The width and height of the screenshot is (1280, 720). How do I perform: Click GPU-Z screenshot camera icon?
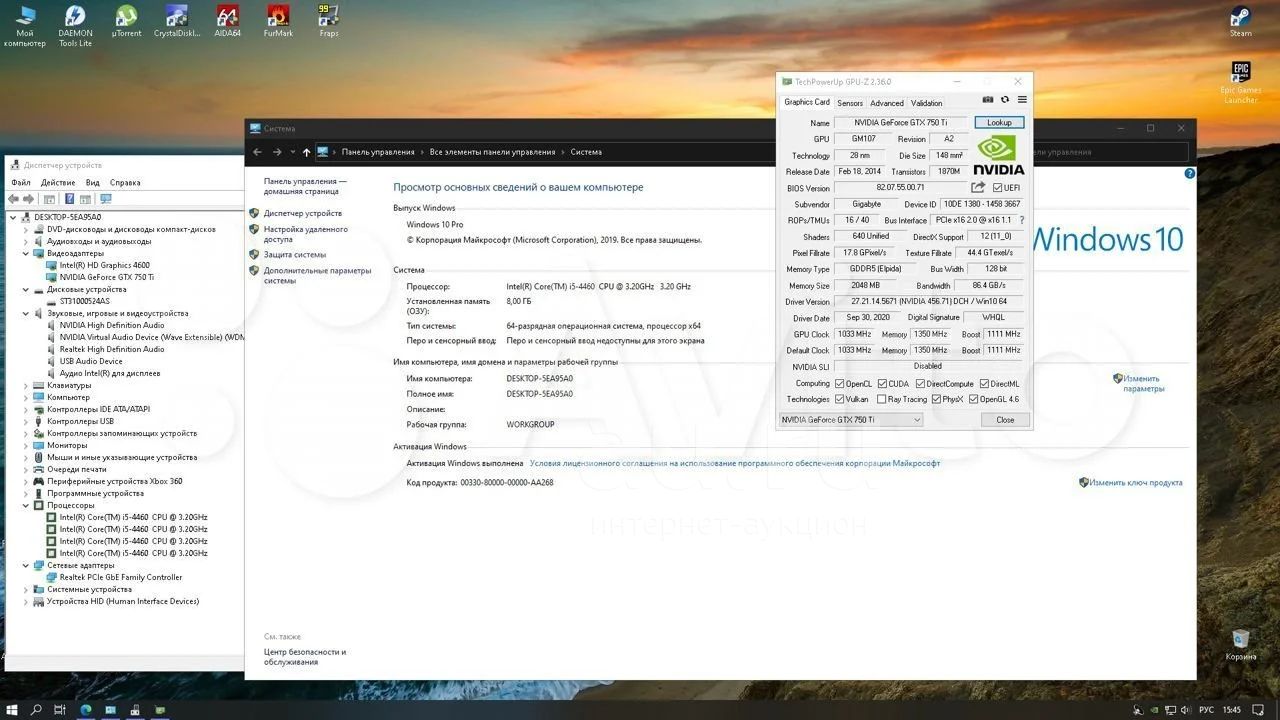(988, 100)
